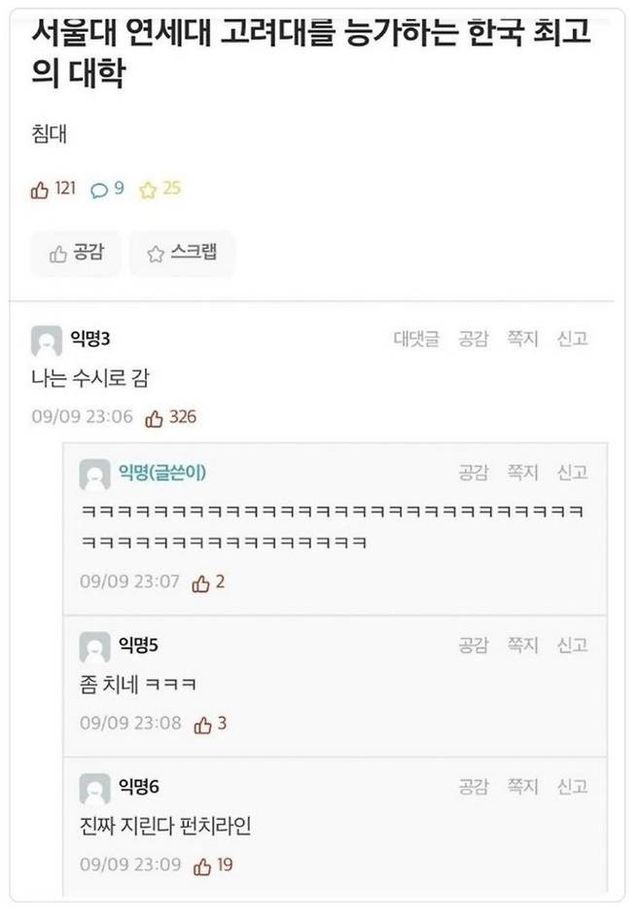This screenshot has width=640, height=917.
Task: Report 익명6's reply with 신고
Action: pos(572,787)
